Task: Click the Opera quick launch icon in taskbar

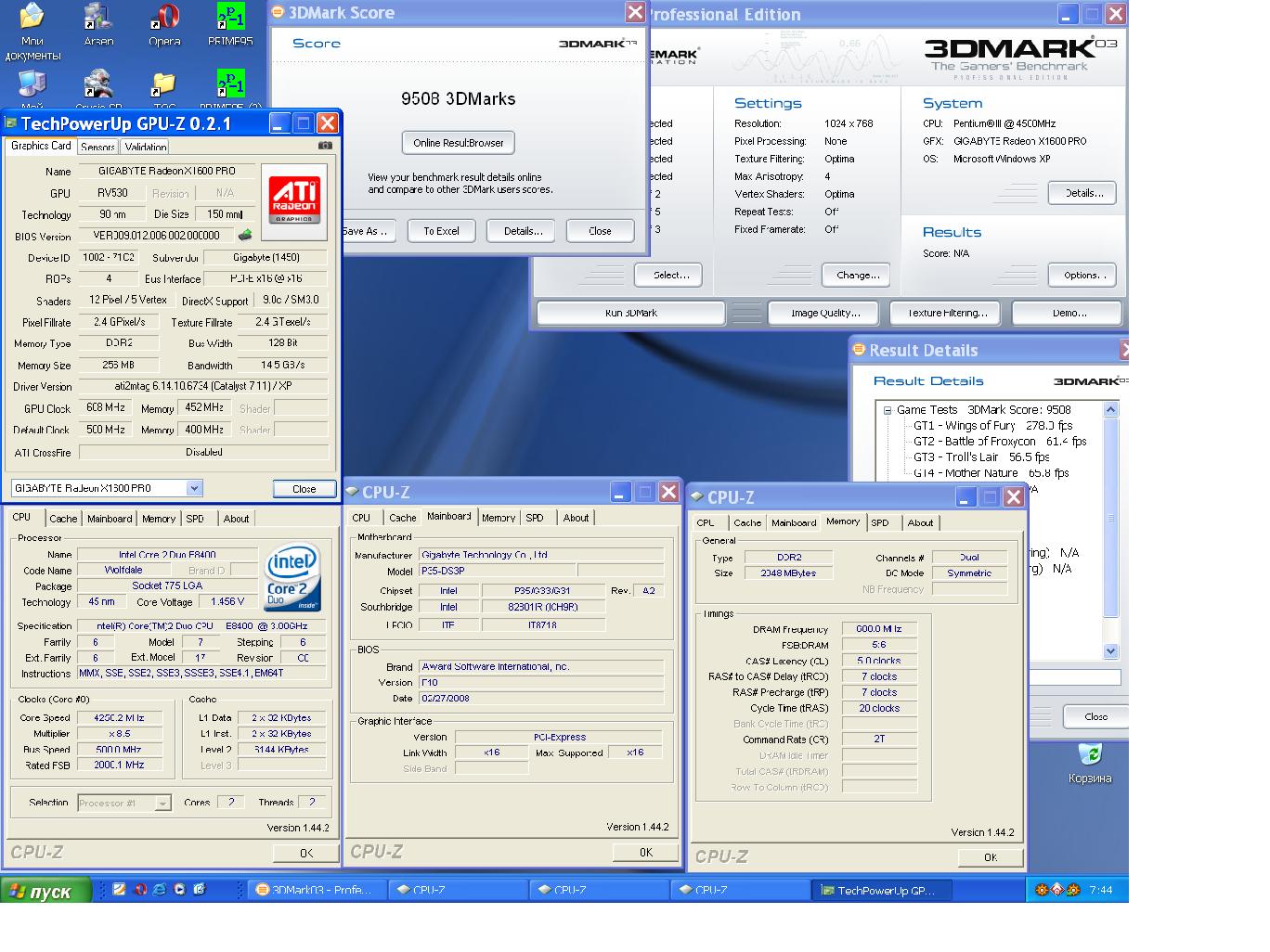Action: [140, 889]
